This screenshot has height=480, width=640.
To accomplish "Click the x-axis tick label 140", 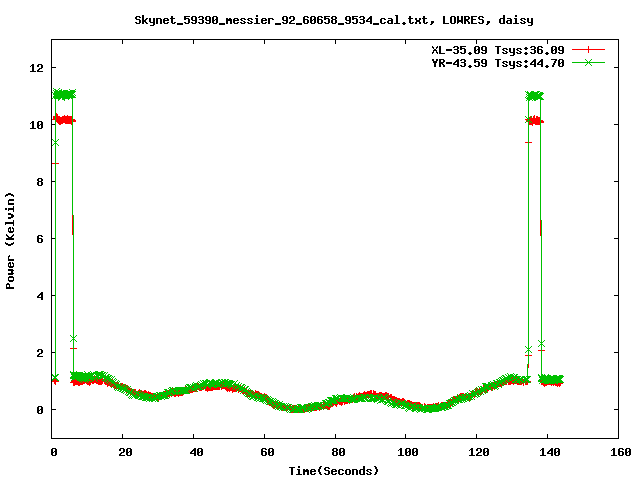I will point(549,452).
